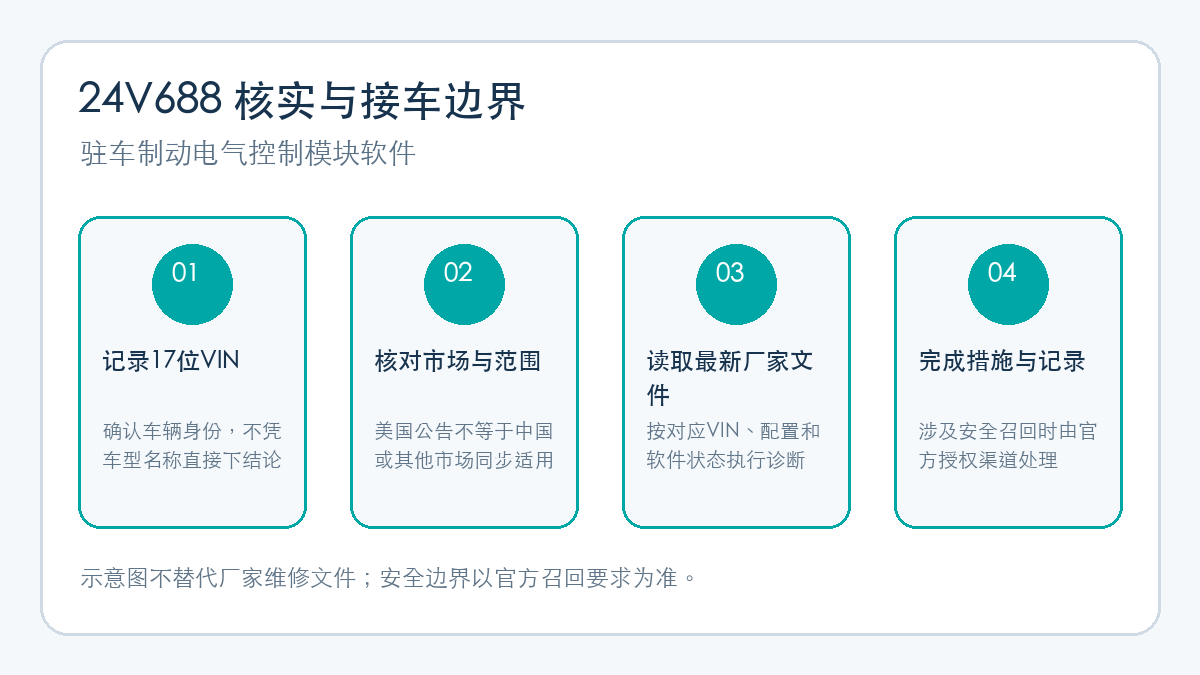Select the first step card
1200x675 pixels.
(x=192, y=372)
